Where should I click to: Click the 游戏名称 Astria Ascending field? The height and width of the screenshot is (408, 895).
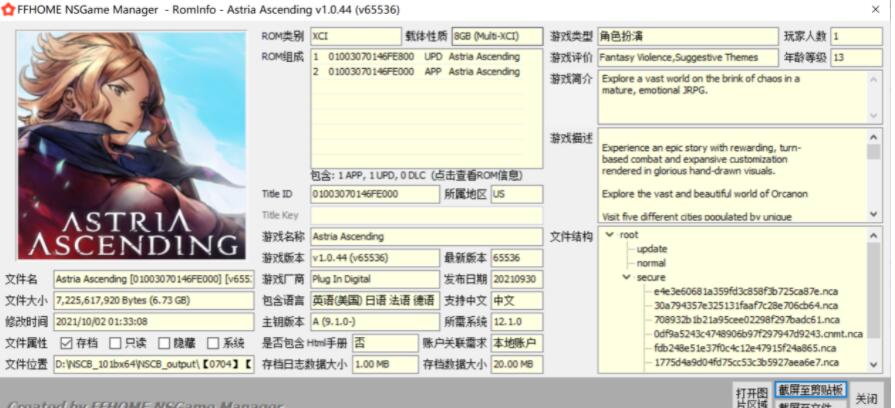coord(426,236)
